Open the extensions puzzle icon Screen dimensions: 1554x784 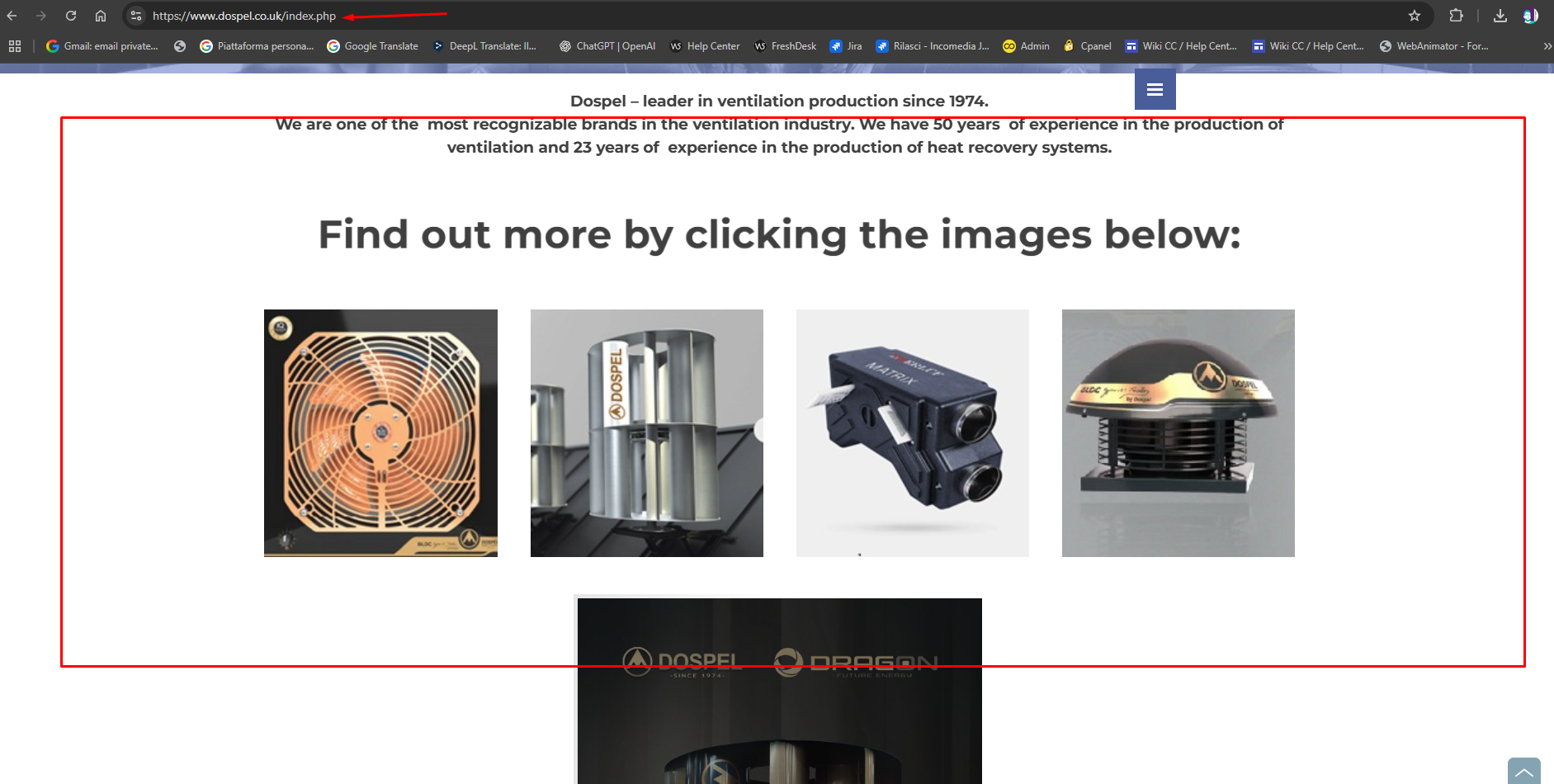(x=1456, y=16)
